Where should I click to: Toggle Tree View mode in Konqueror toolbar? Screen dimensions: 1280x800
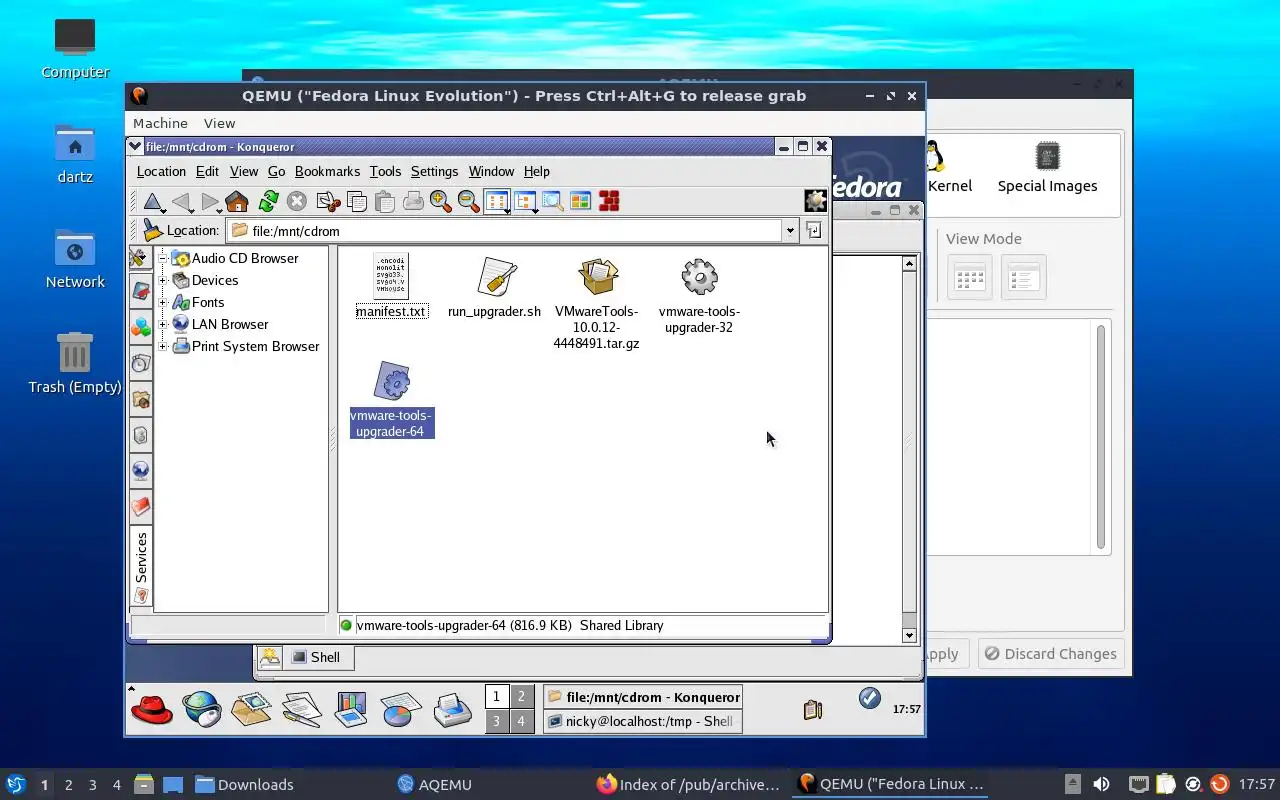tap(525, 202)
